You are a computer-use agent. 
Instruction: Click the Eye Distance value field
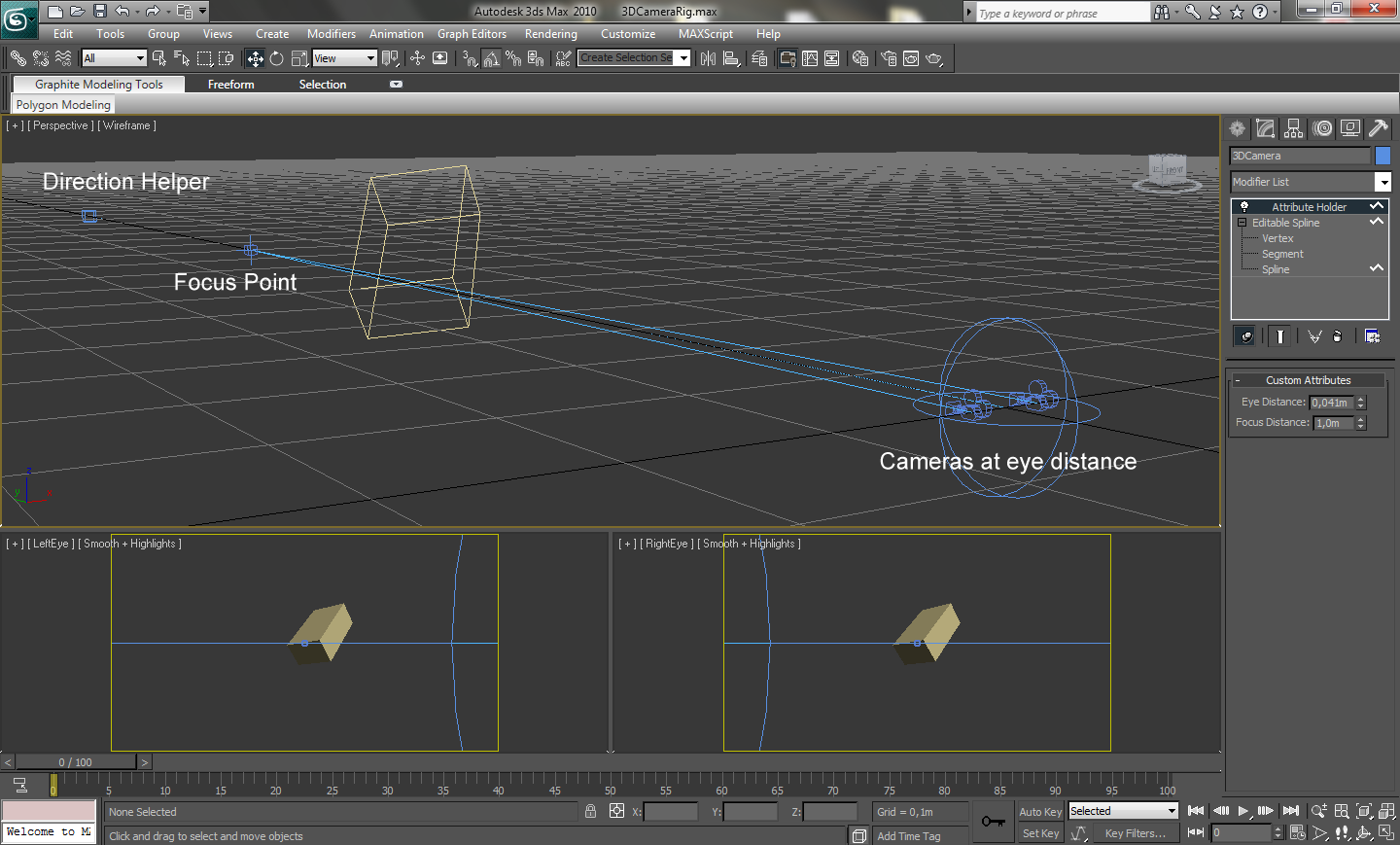point(1331,403)
